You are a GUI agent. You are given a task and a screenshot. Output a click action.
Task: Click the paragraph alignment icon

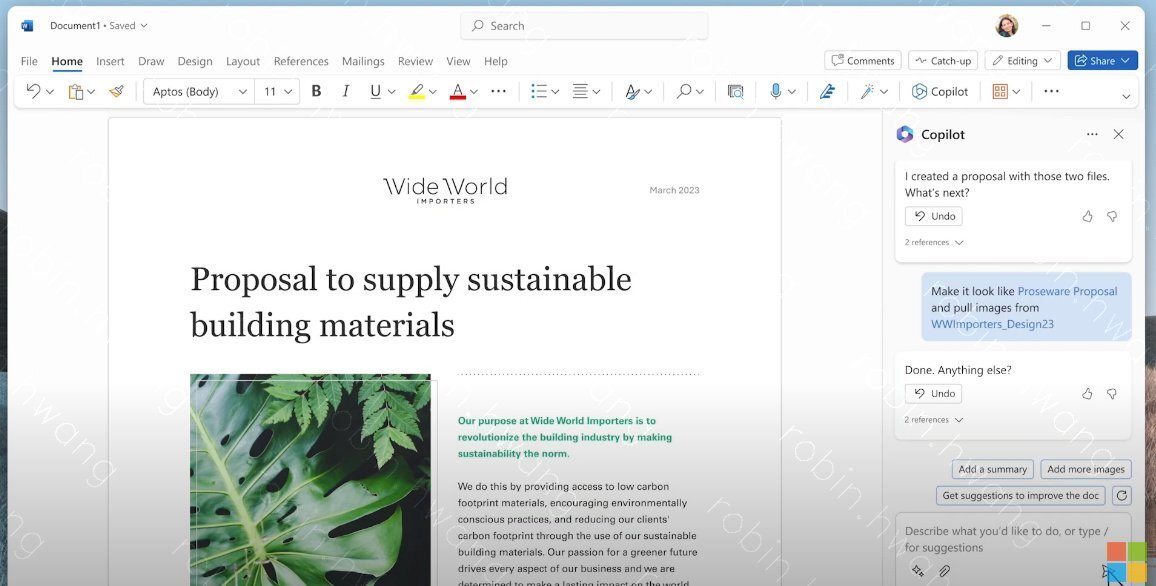point(580,91)
